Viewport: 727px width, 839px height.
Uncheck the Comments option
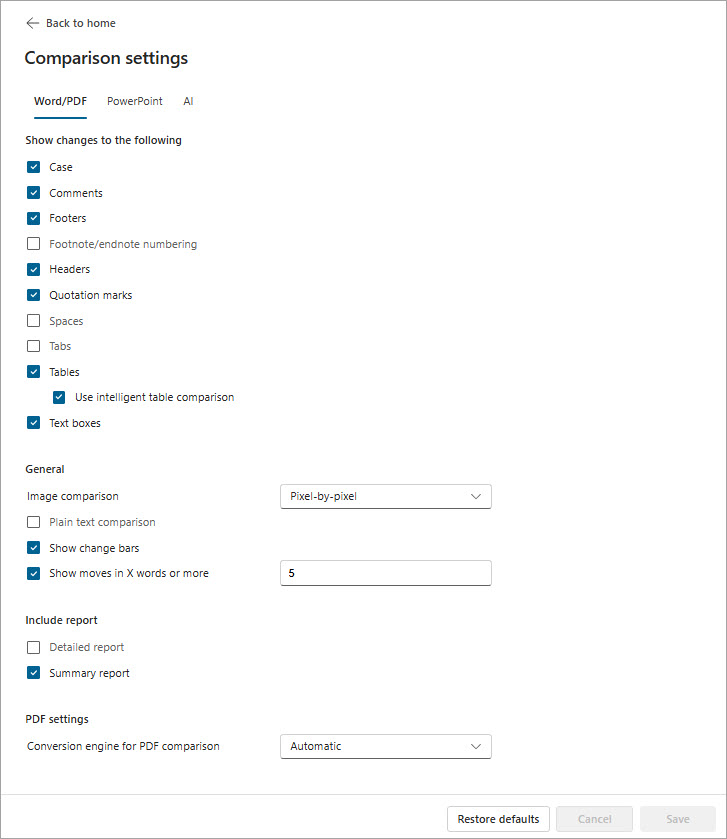click(33, 192)
